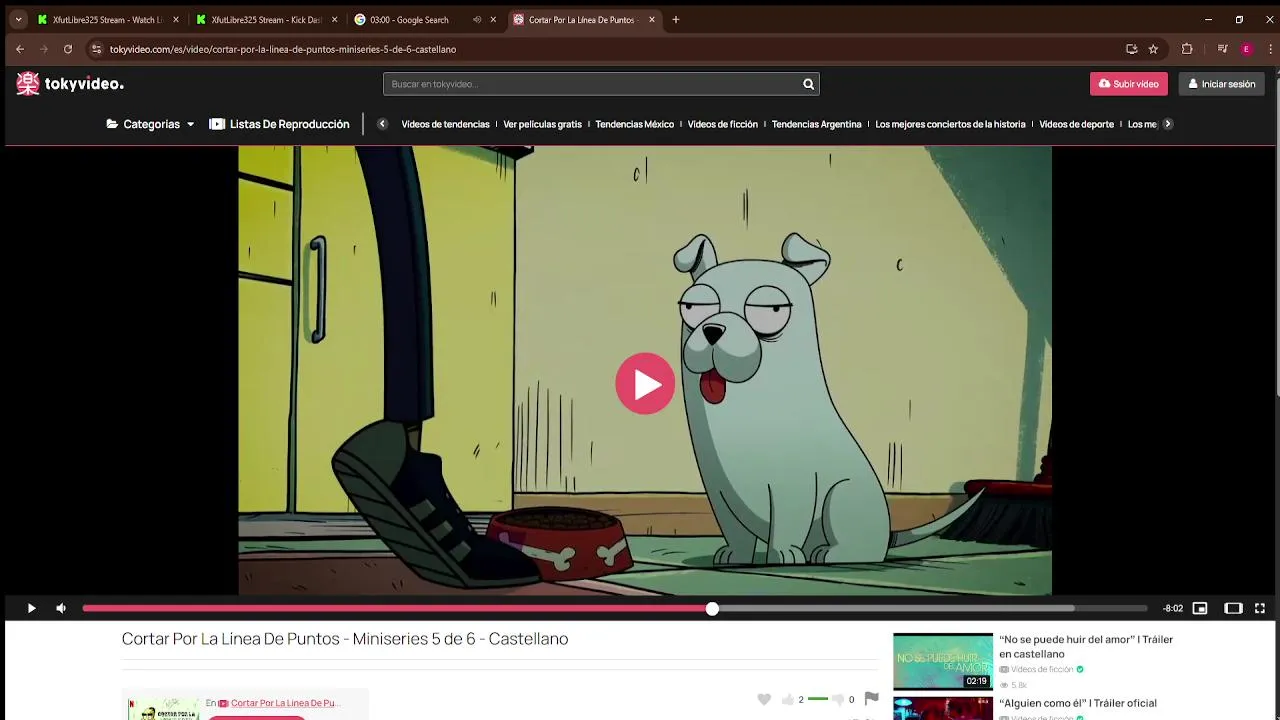Viewport: 1280px width, 720px height.
Task: Open Chrome three-dot menu
Action: click(x=1271, y=49)
